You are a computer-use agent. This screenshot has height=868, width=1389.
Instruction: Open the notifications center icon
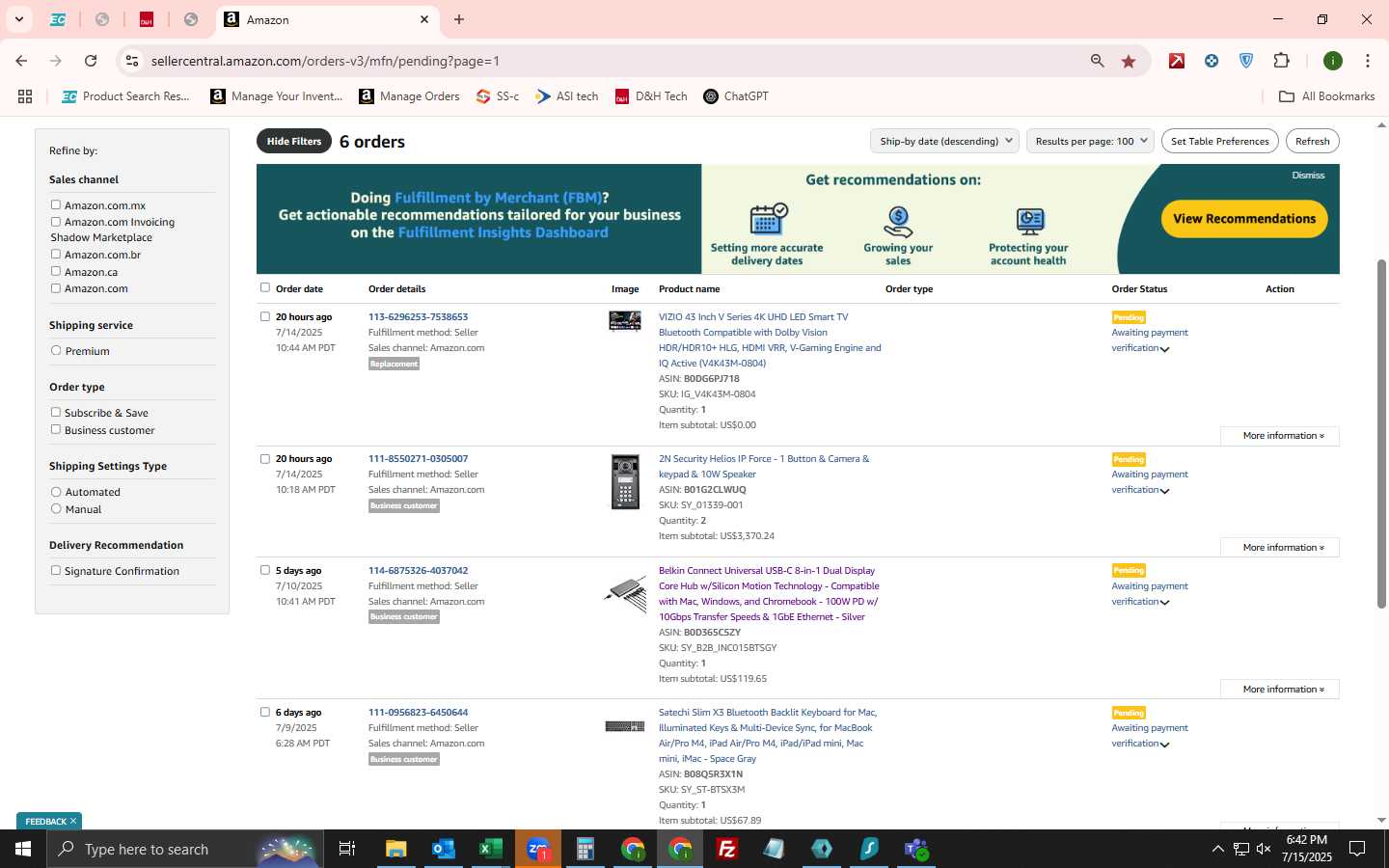click(x=1357, y=849)
